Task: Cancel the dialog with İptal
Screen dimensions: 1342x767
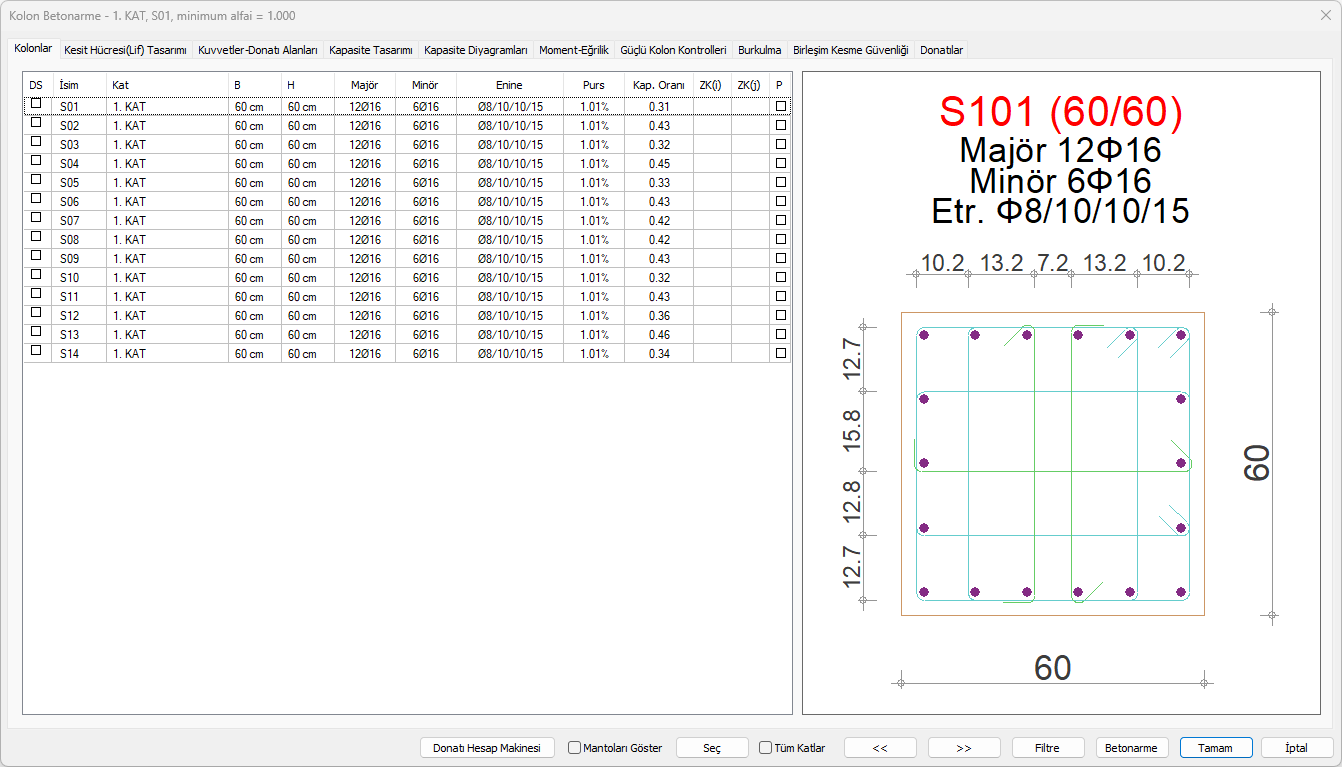Action: [1297, 748]
